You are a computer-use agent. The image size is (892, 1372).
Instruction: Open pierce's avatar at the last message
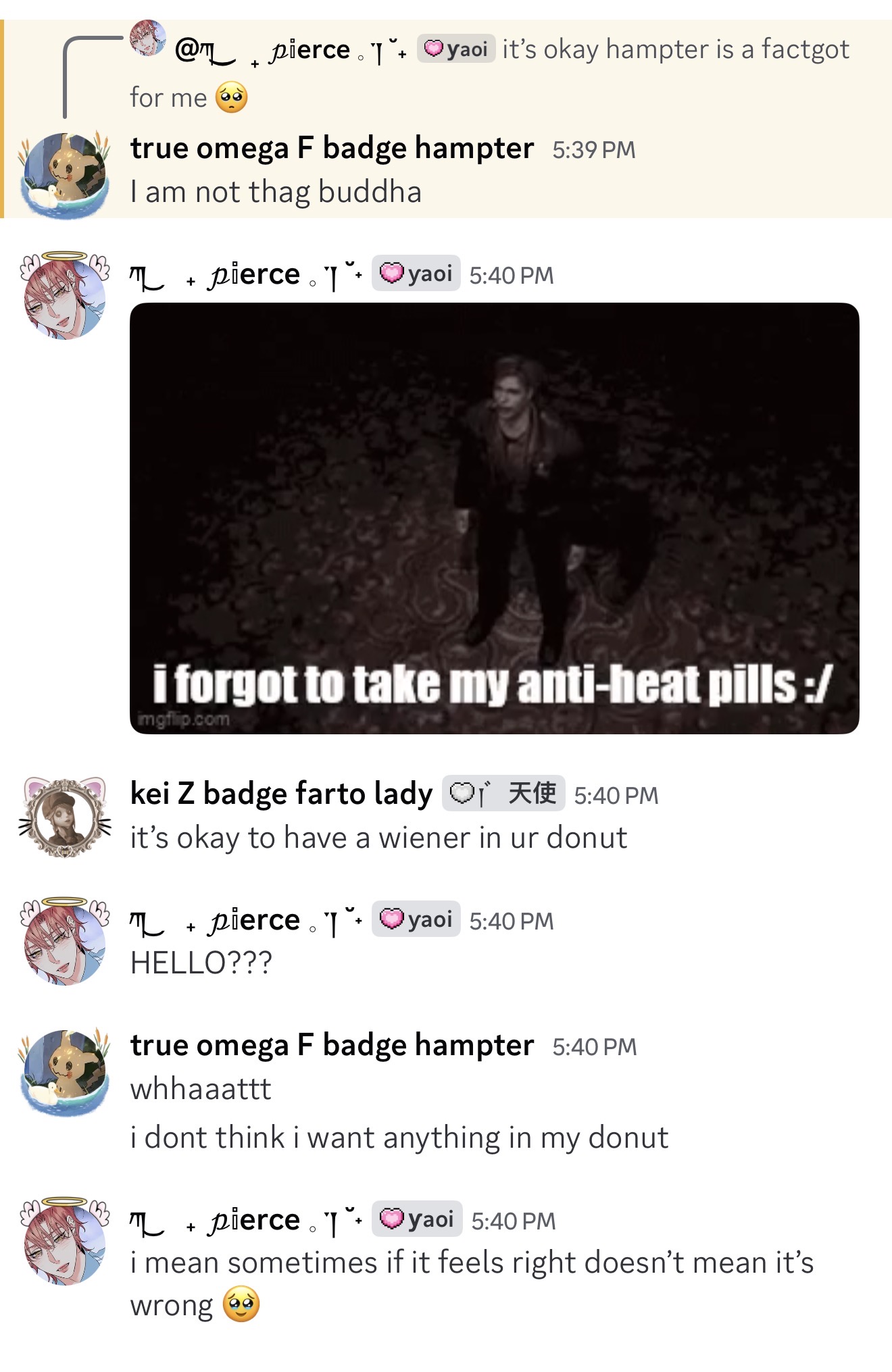tap(65, 1241)
